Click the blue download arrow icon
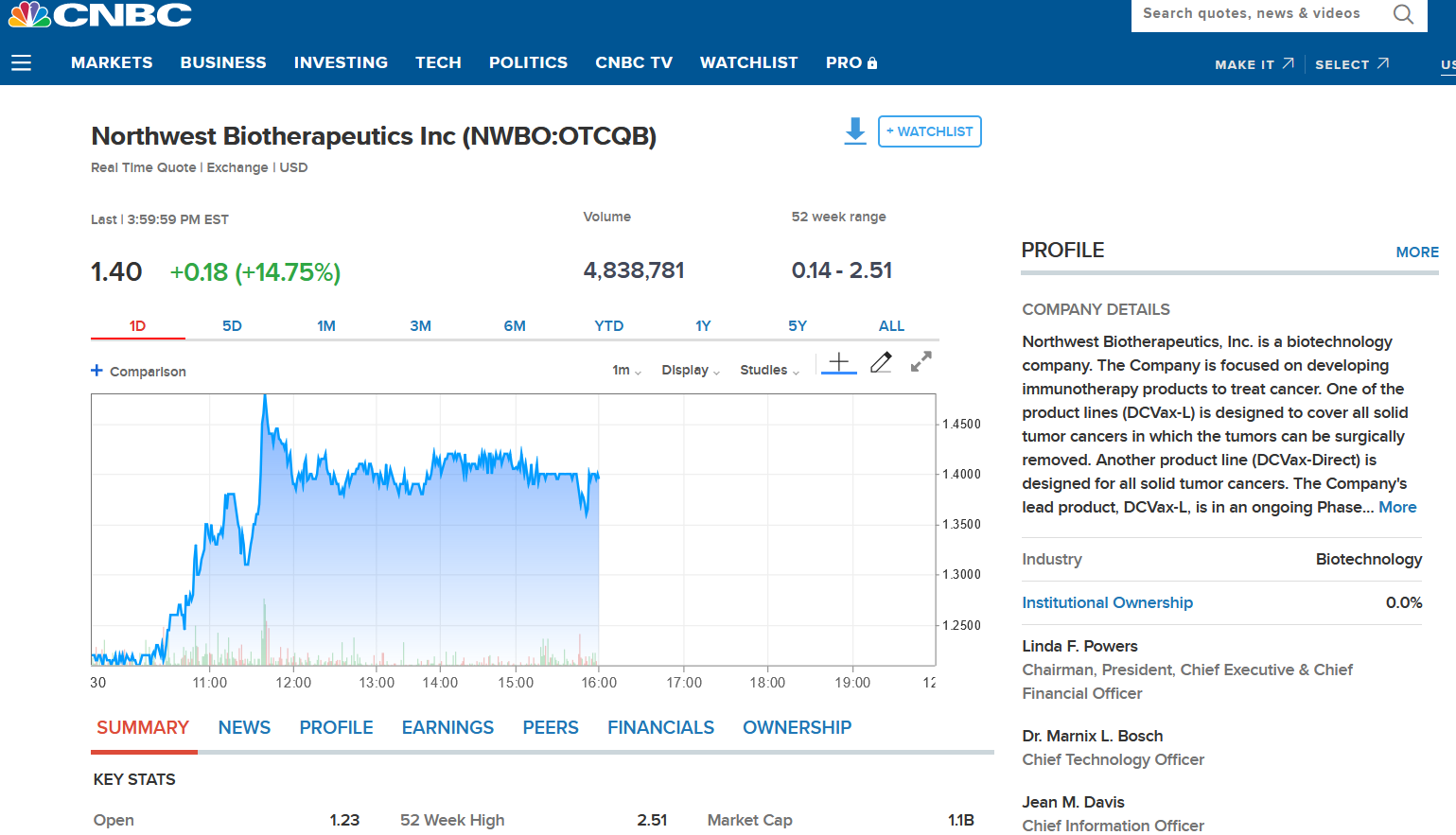Image resolution: width=1456 pixels, height=835 pixels. click(855, 131)
